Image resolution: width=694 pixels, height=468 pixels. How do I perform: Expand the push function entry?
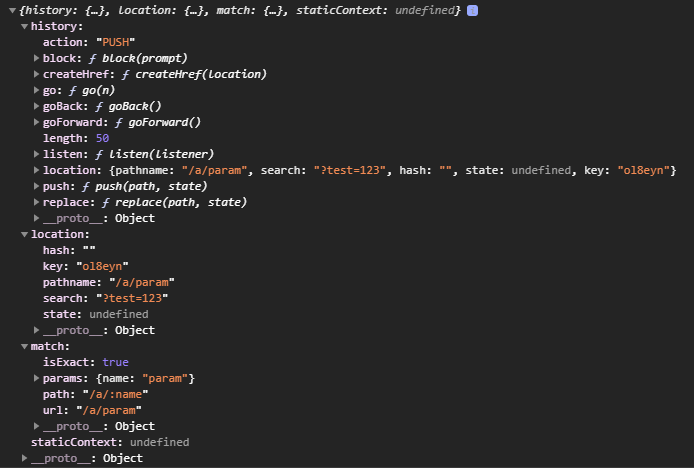click(x=36, y=186)
